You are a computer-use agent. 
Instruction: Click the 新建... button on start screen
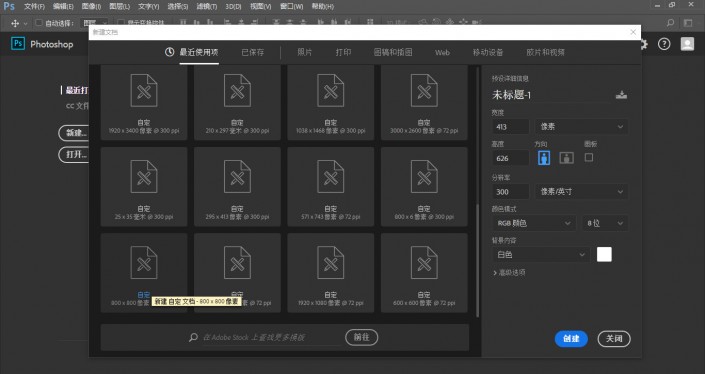pos(75,133)
